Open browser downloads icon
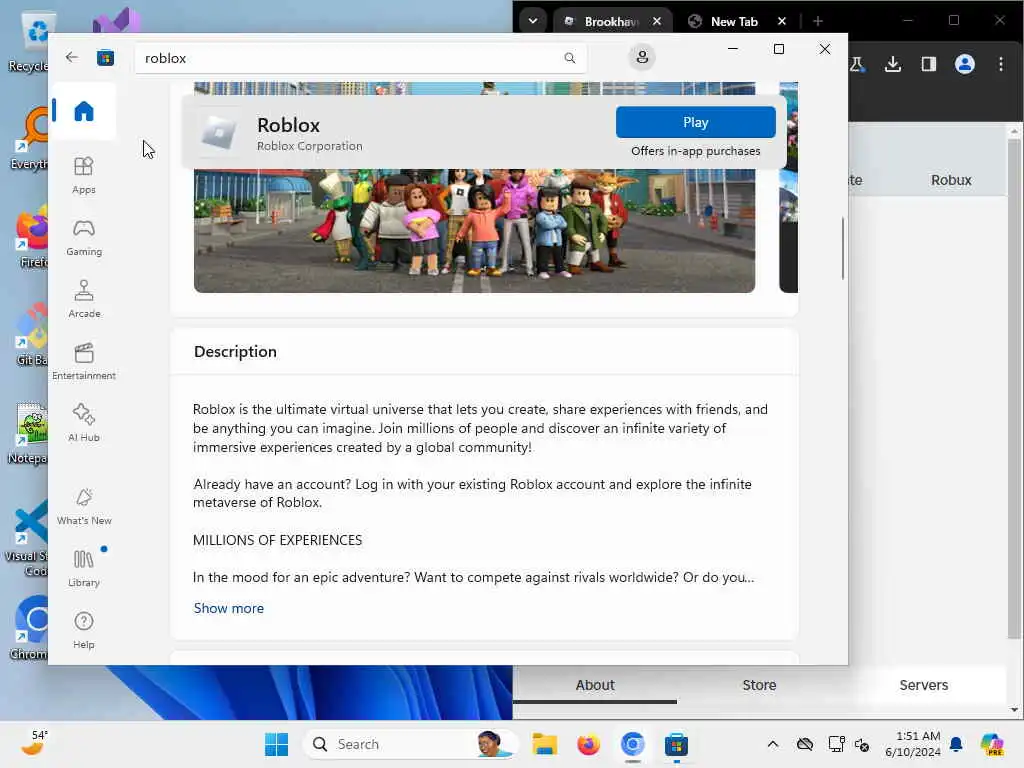1024x768 pixels. click(x=893, y=64)
